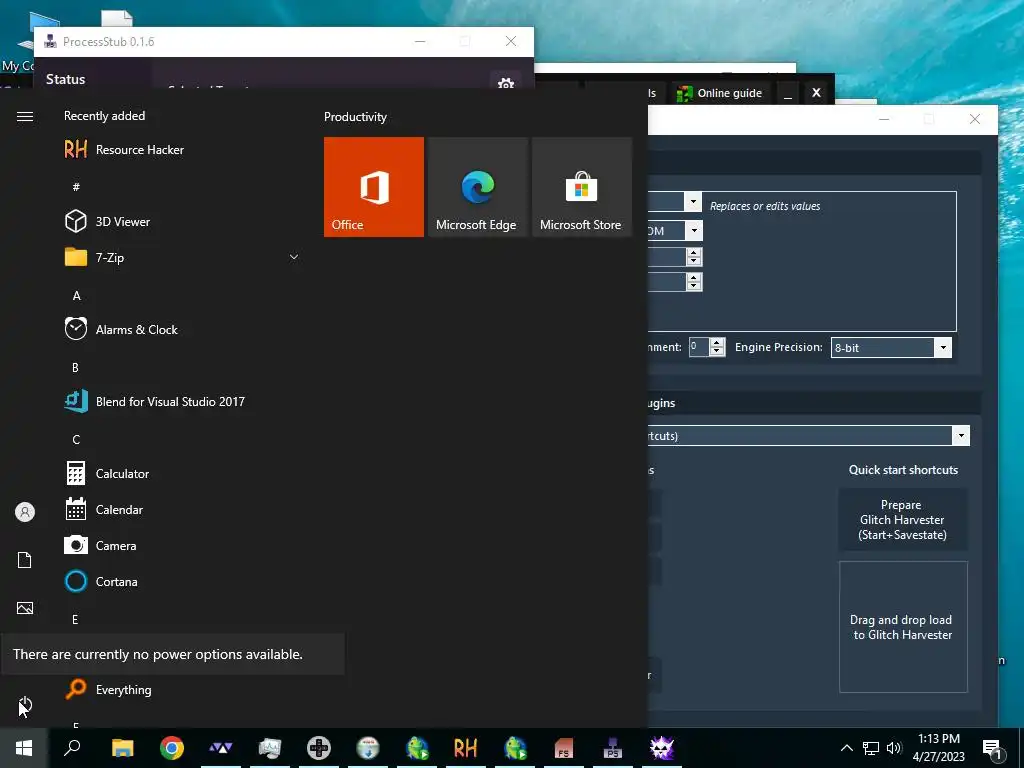Switch to Google Chrome in taskbar
The width and height of the screenshot is (1024, 768).
click(x=172, y=748)
